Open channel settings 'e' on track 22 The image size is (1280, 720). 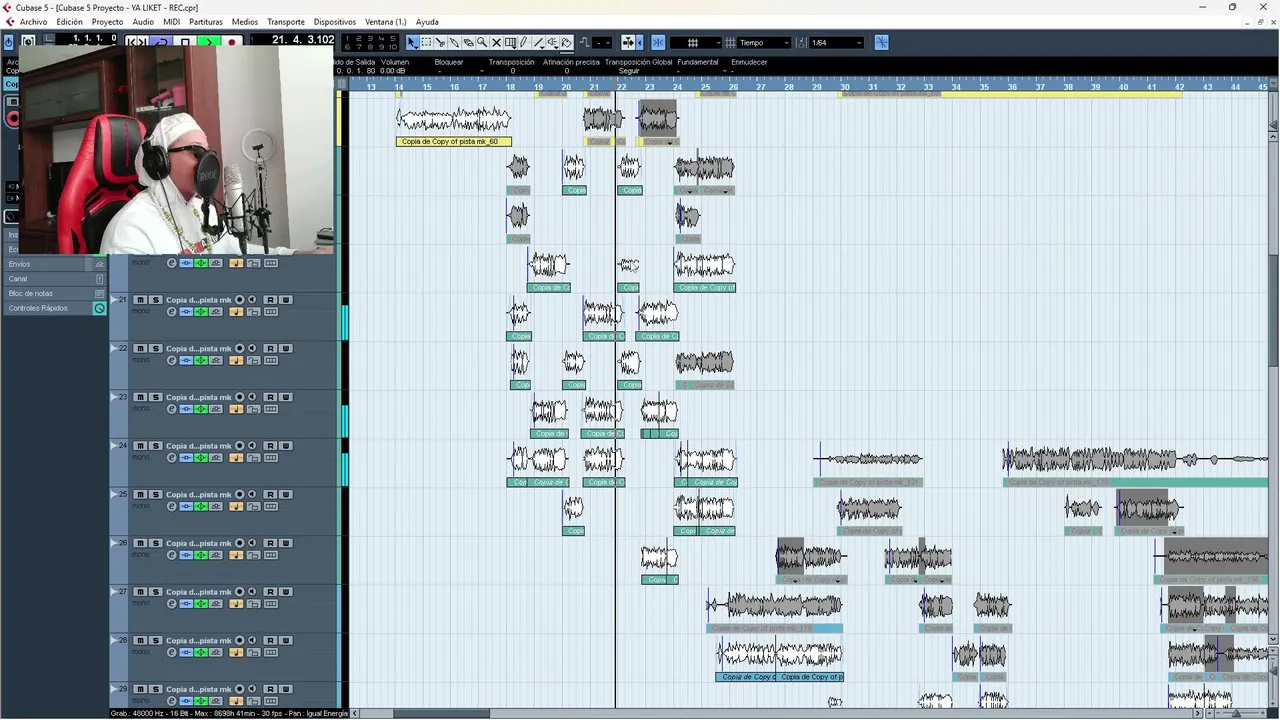[172, 361]
